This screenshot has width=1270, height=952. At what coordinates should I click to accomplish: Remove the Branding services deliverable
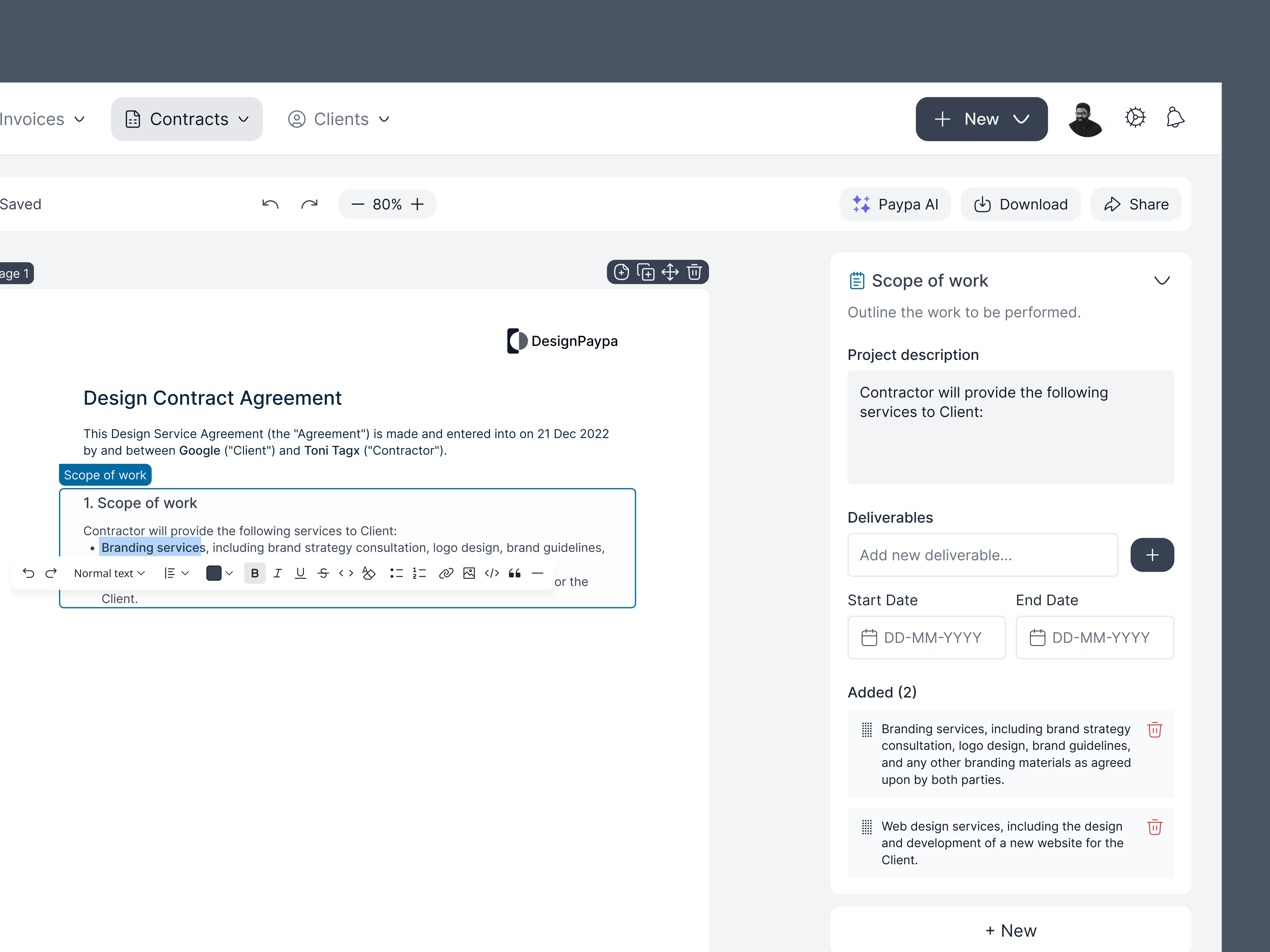coord(1156,730)
